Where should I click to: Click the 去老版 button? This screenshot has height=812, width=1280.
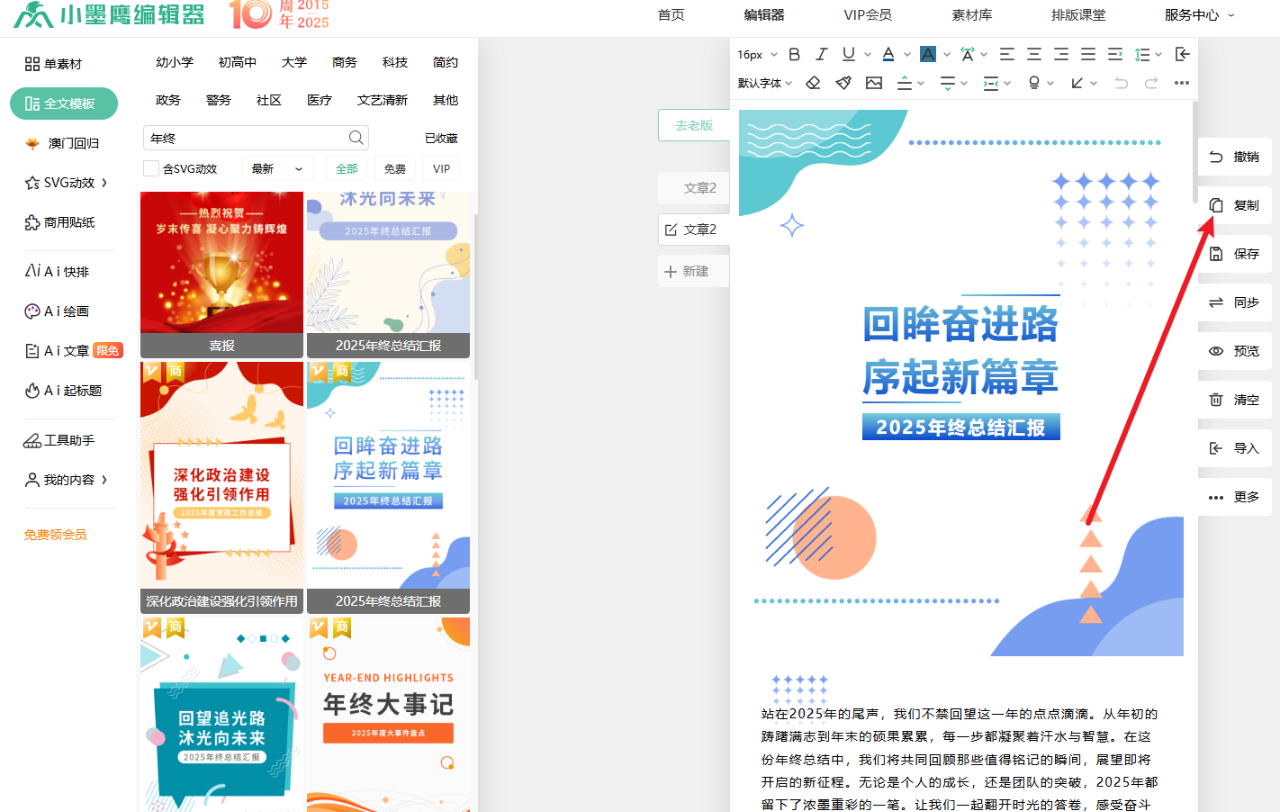pyautogui.click(x=694, y=125)
